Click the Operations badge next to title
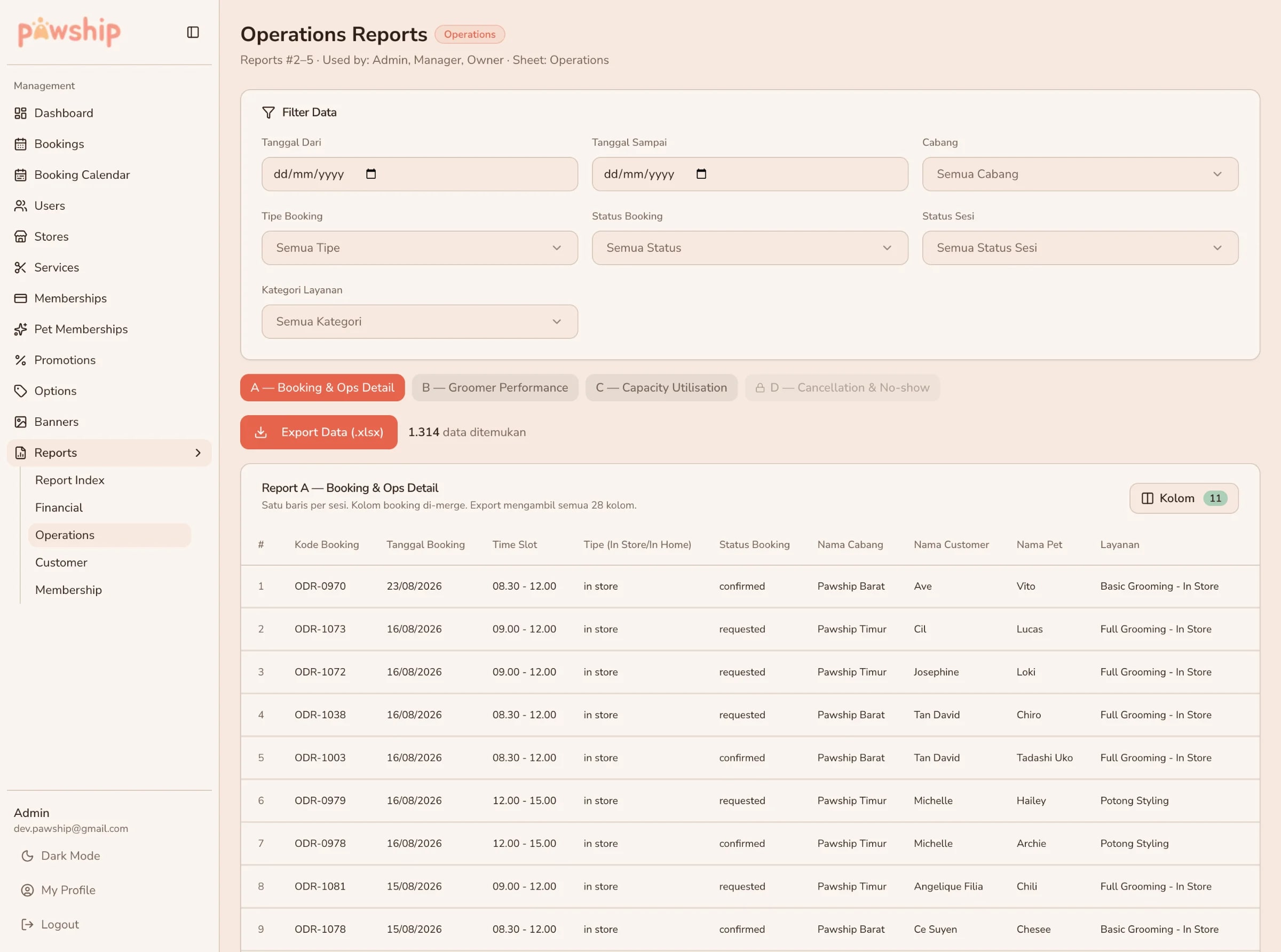Viewport: 1281px width, 952px height. click(470, 34)
